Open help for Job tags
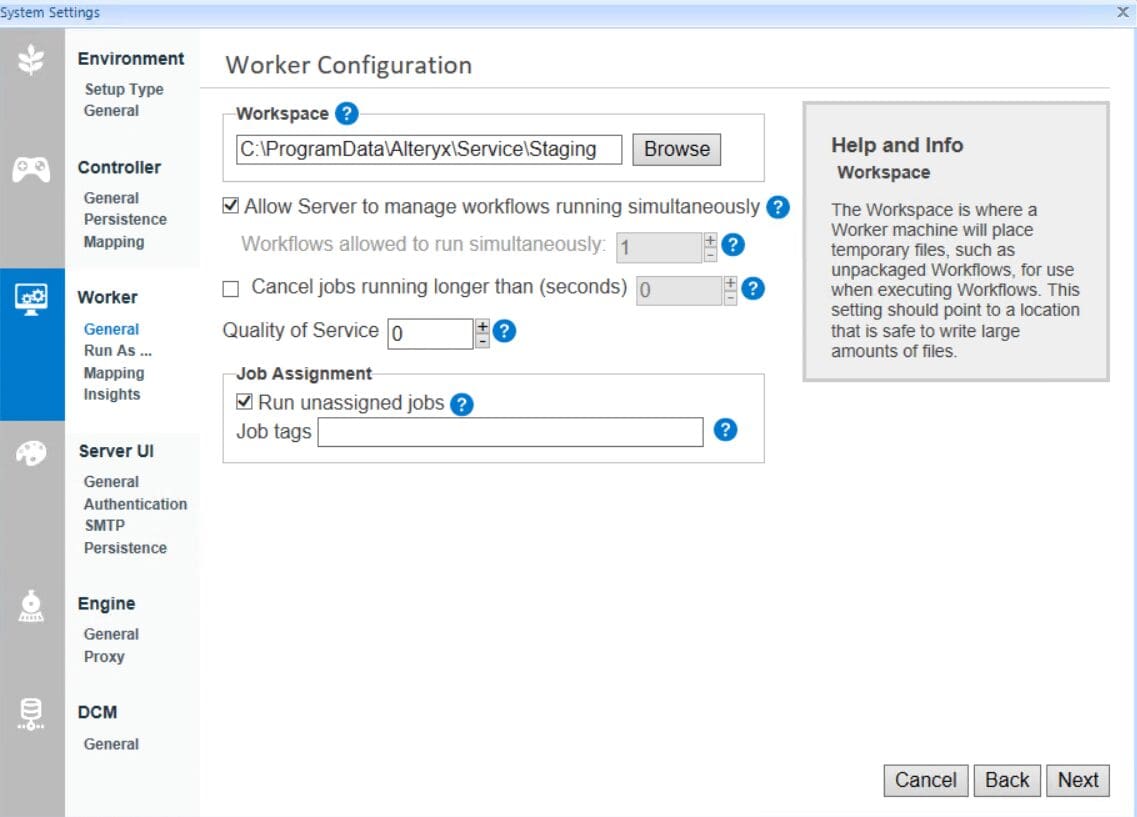The width and height of the screenshot is (1137, 817). tap(724, 431)
